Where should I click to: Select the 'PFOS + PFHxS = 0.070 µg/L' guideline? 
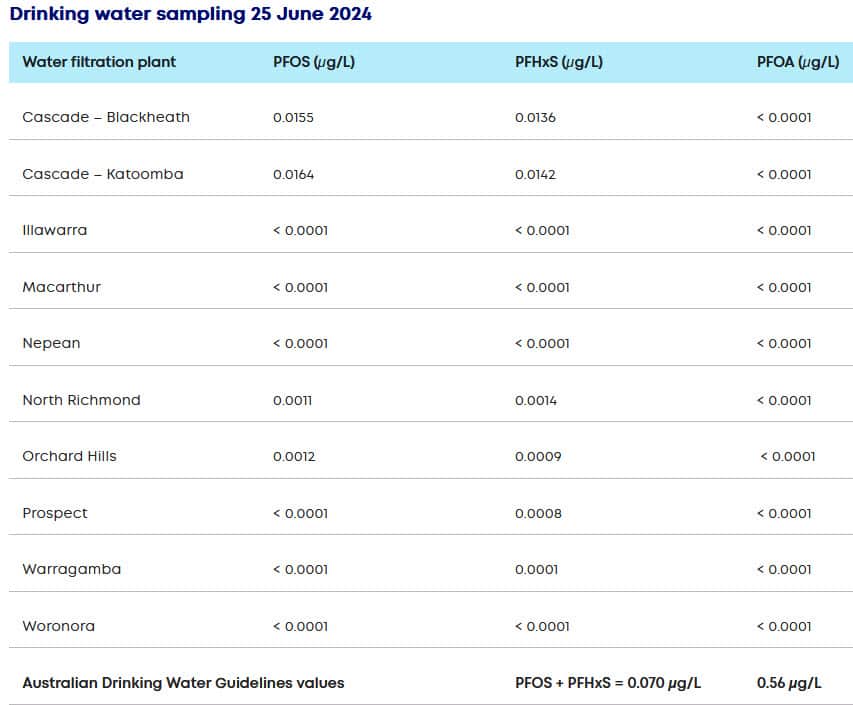(607, 683)
